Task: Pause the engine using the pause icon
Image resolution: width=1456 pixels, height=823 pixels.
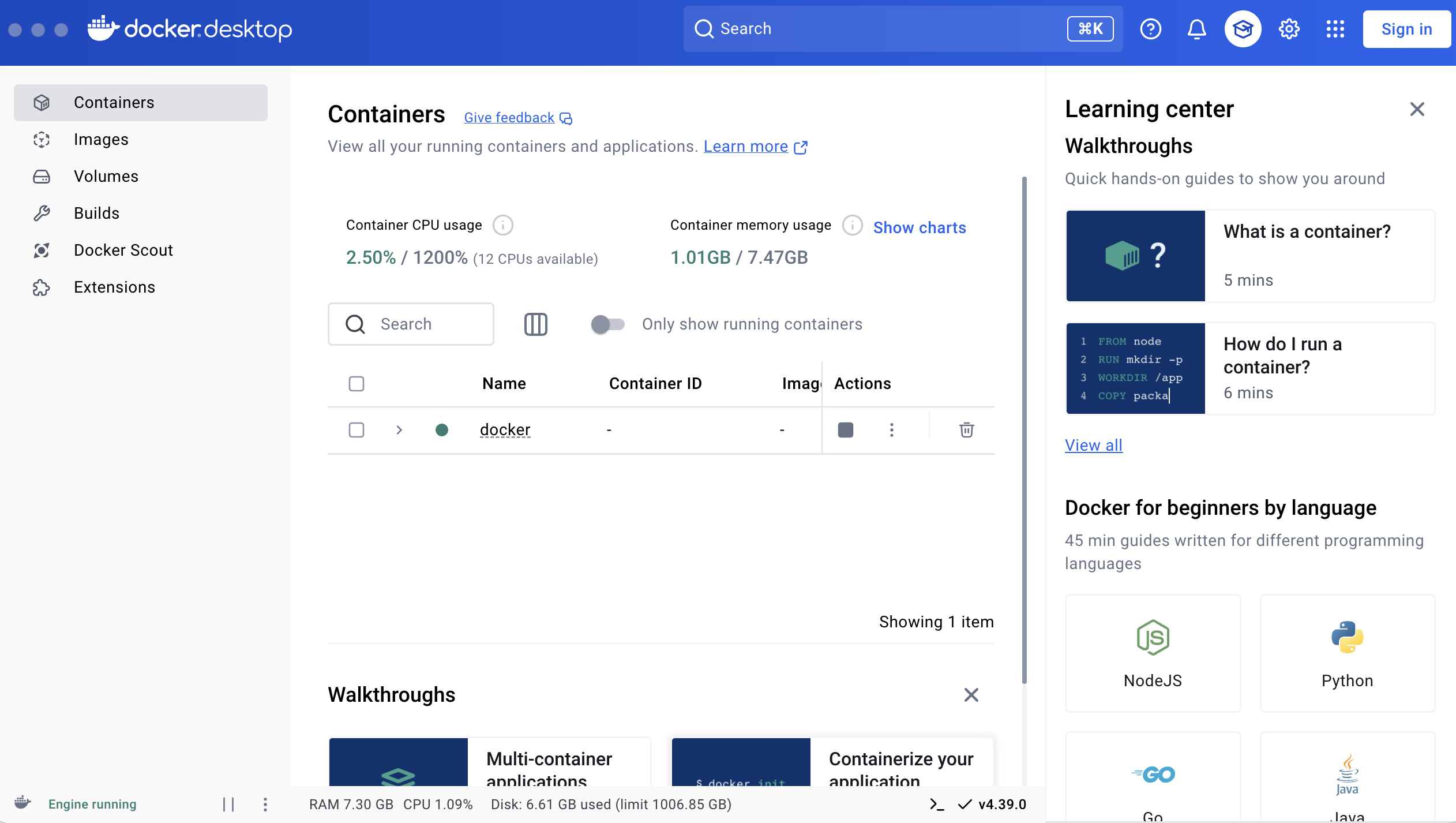Action: [x=228, y=805]
